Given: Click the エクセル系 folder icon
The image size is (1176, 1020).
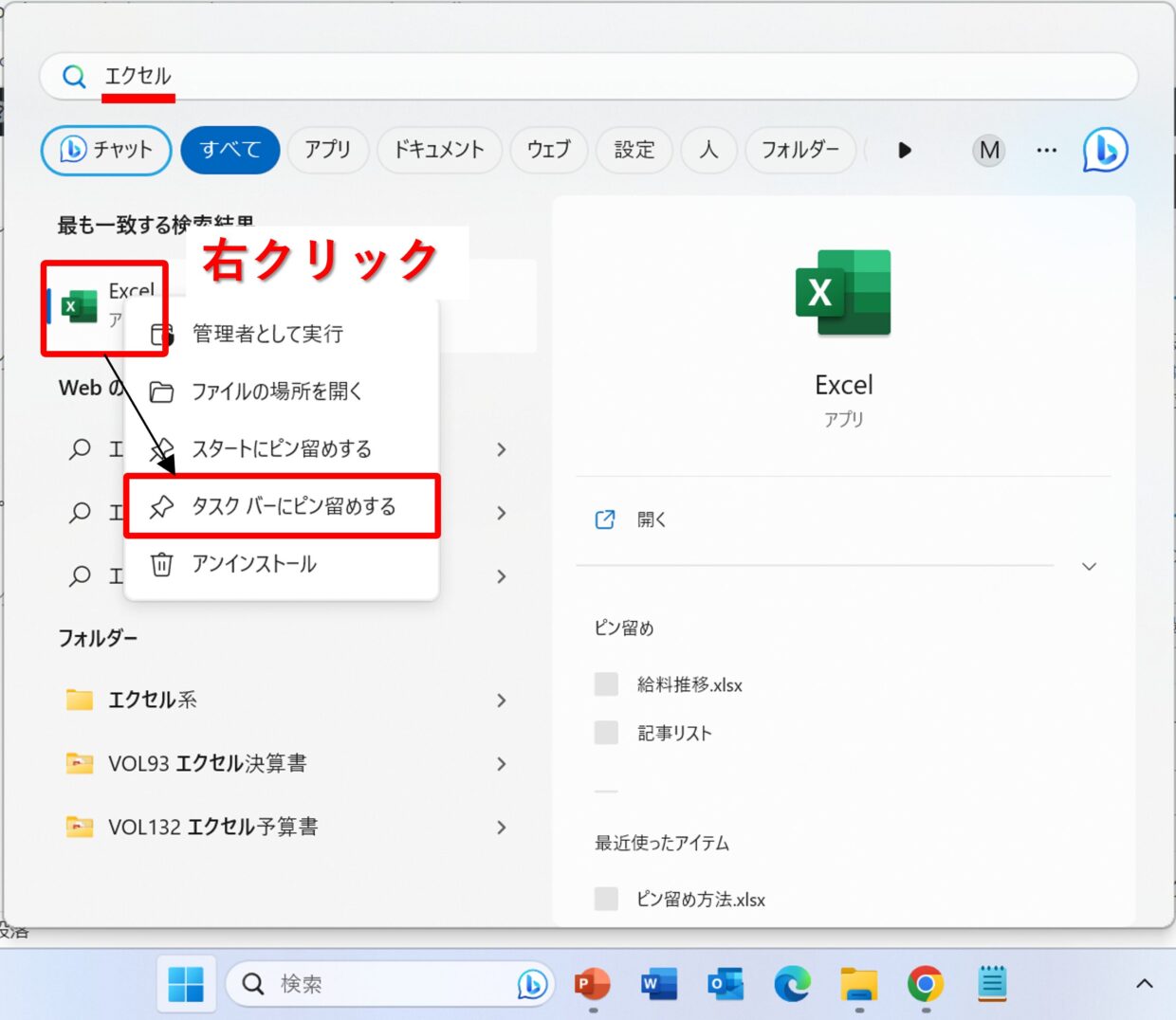Looking at the screenshot, I should [x=80, y=700].
